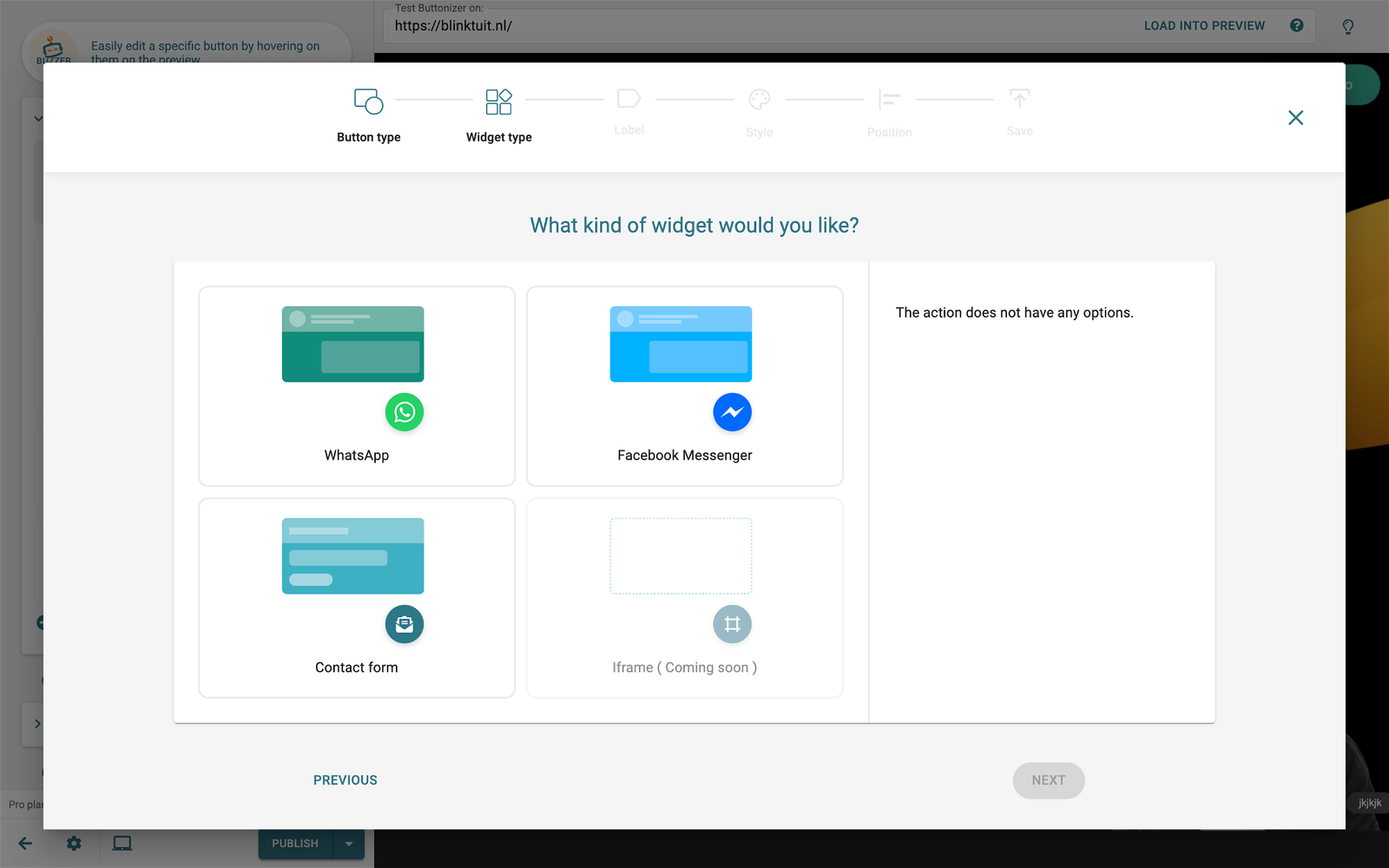
Task: Go to the Style palette step icon
Action: (x=759, y=100)
